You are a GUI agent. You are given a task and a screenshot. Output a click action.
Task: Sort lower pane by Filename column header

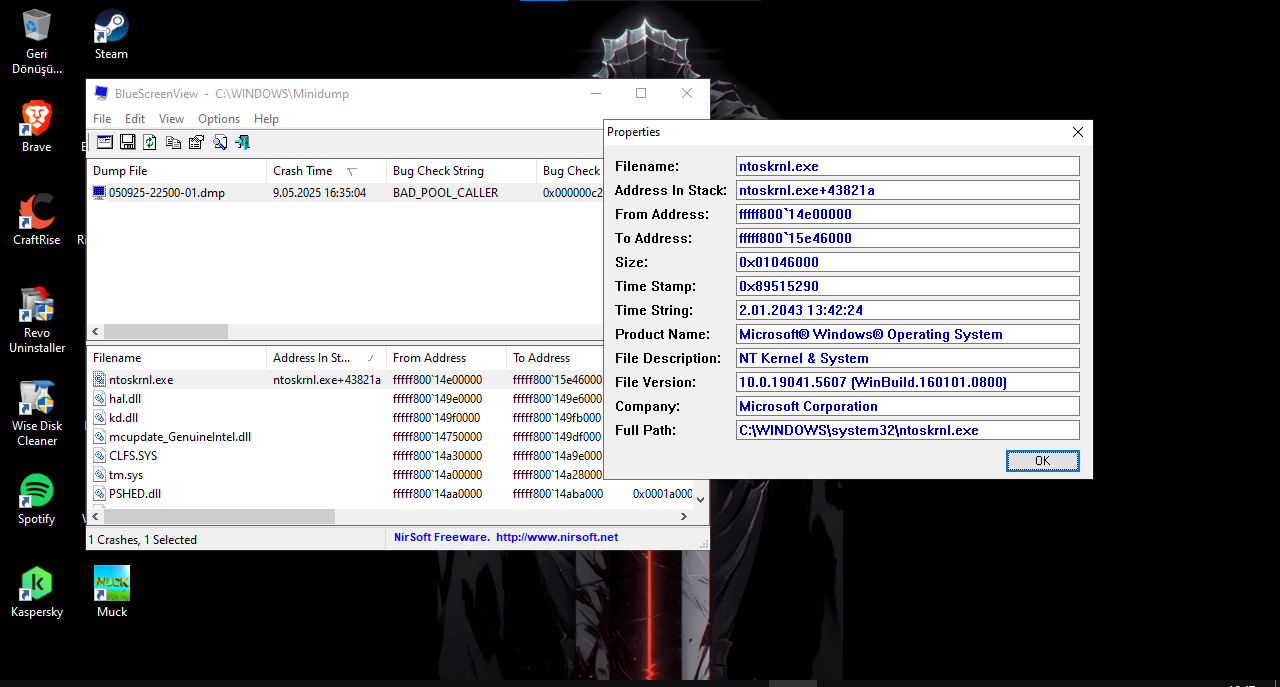(x=176, y=358)
